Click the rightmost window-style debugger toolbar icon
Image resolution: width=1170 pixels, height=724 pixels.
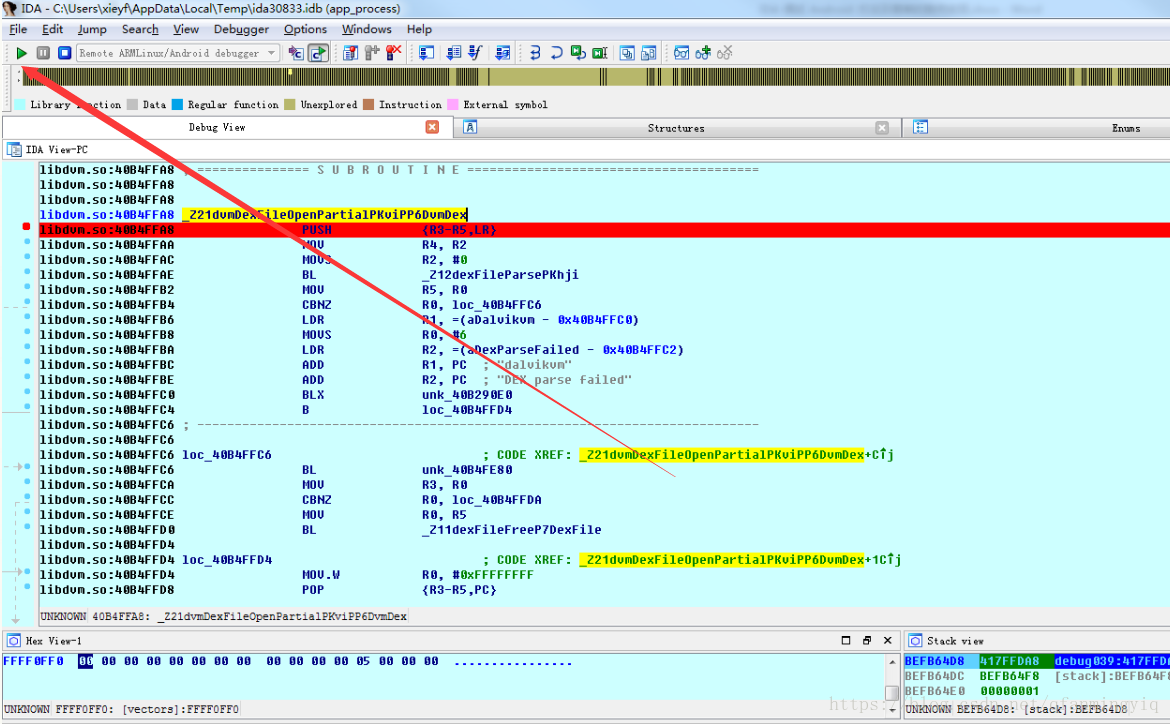(503, 53)
